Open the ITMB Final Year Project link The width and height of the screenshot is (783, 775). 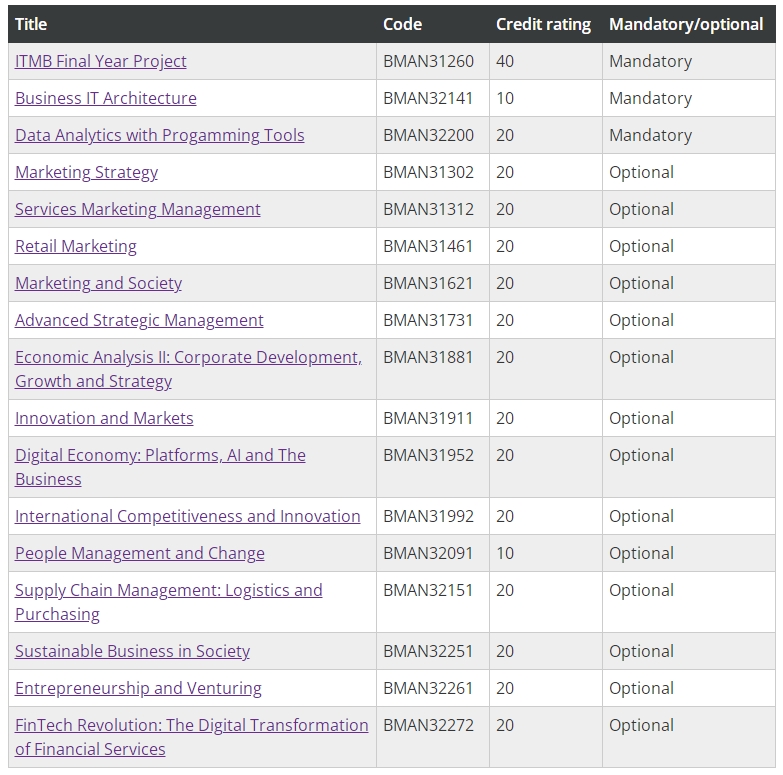[x=100, y=61]
